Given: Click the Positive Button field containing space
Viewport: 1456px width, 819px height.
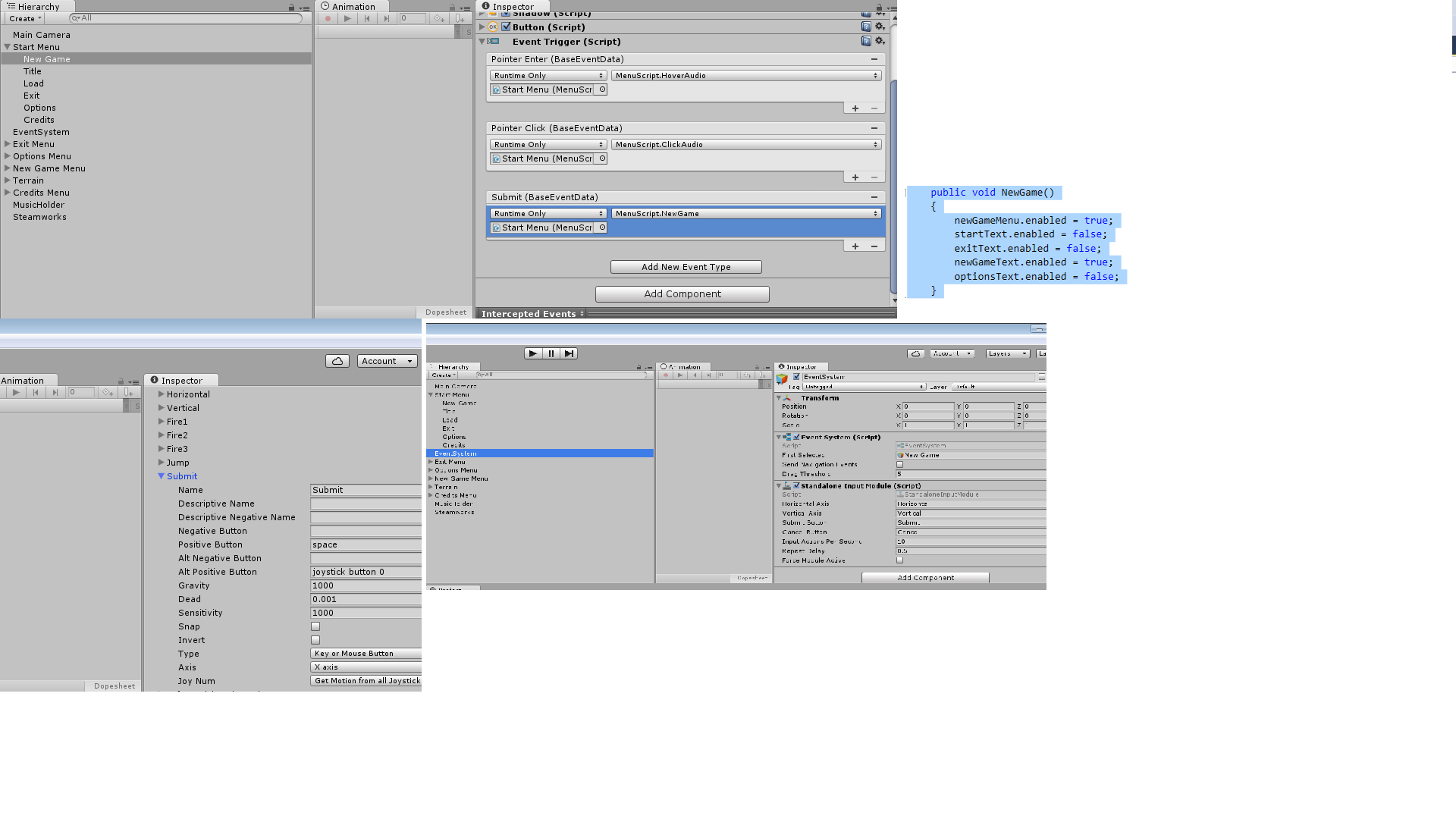Looking at the screenshot, I should point(366,544).
